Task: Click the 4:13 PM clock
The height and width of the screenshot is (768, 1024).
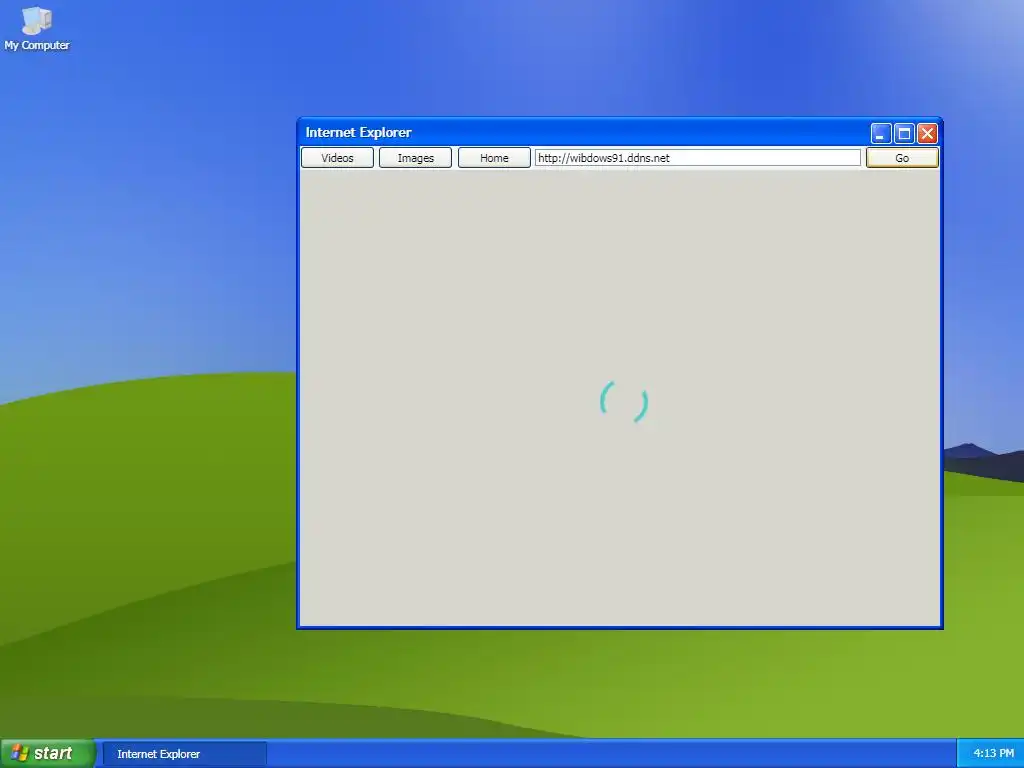Action: coord(993,754)
